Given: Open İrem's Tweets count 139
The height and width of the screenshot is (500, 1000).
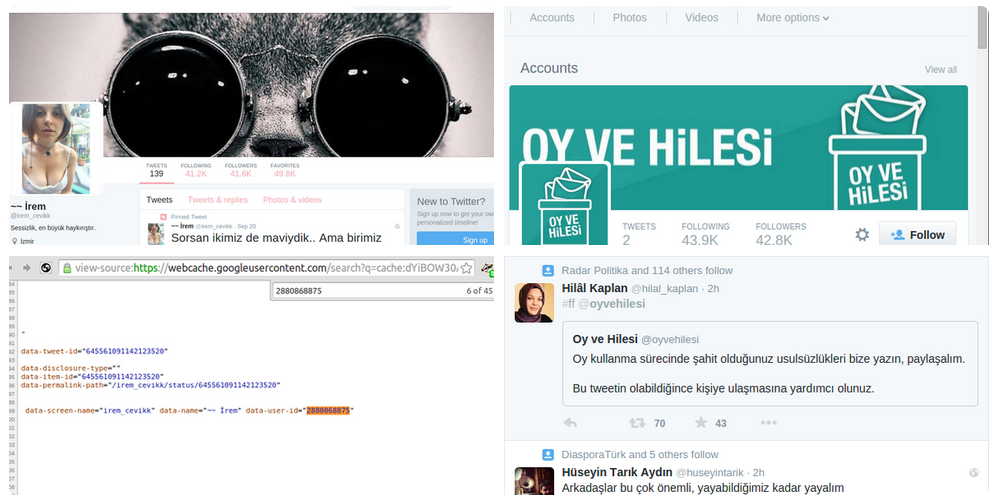Looking at the screenshot, I should coord(156,170).
